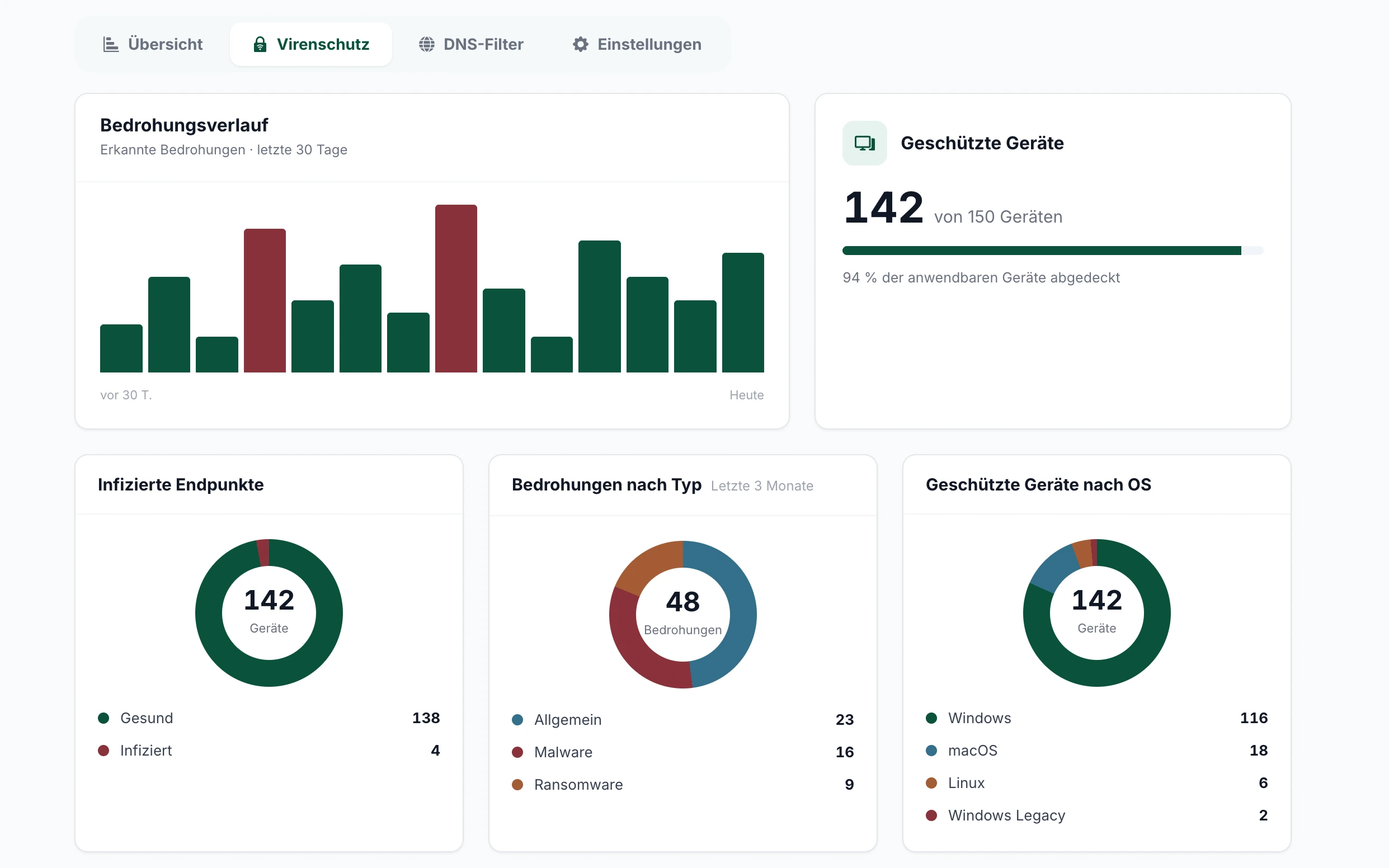Viewport: 1389px width, 868px height.
Task: Click the Gesund count 138
Action: 426,718
